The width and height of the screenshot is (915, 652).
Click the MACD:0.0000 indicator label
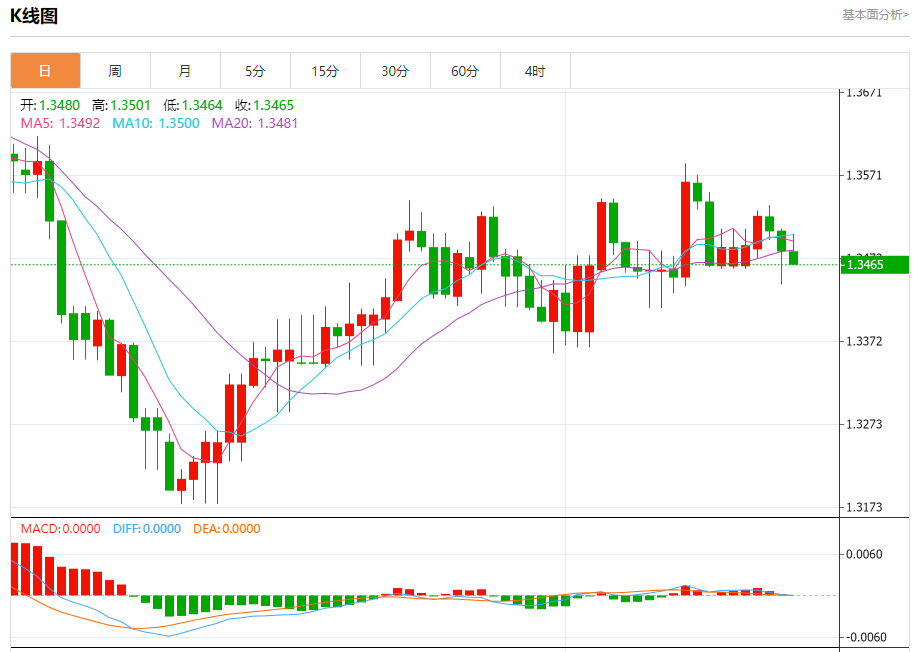coord(61,529)
